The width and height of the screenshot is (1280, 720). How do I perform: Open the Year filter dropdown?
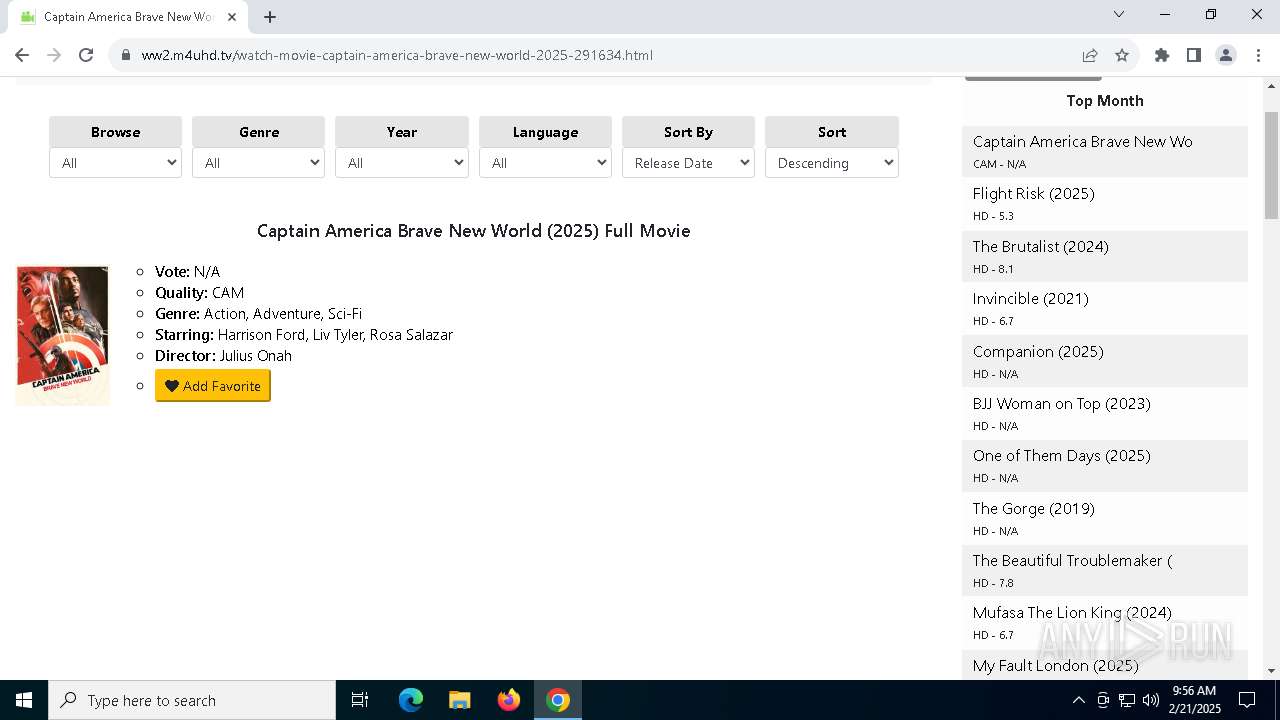coord(402,163)
